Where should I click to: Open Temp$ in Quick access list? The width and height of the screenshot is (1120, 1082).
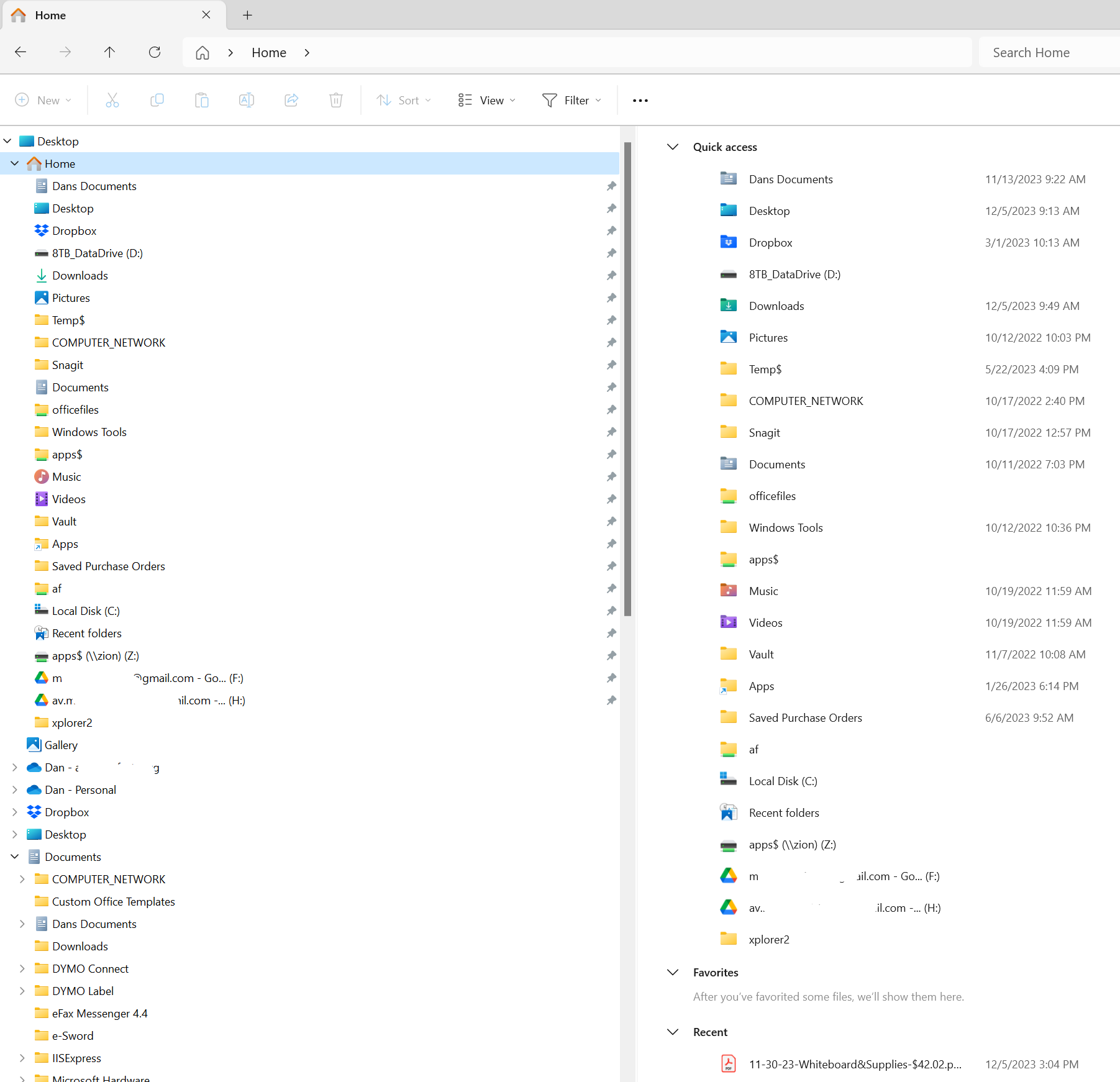coord(765,369)
